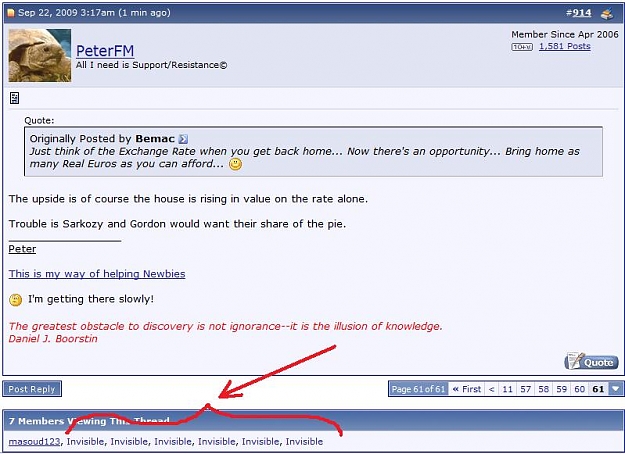
Task: Jump to page 60
Action: tap(580, 389)
